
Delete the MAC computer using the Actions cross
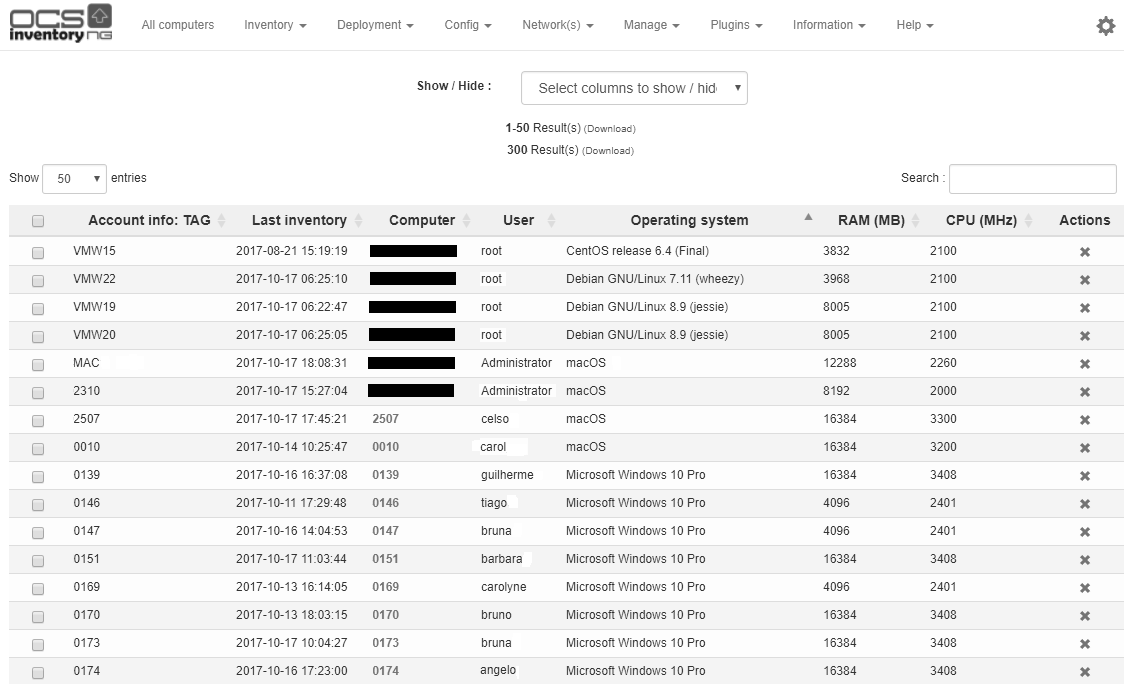point(1084,364)
